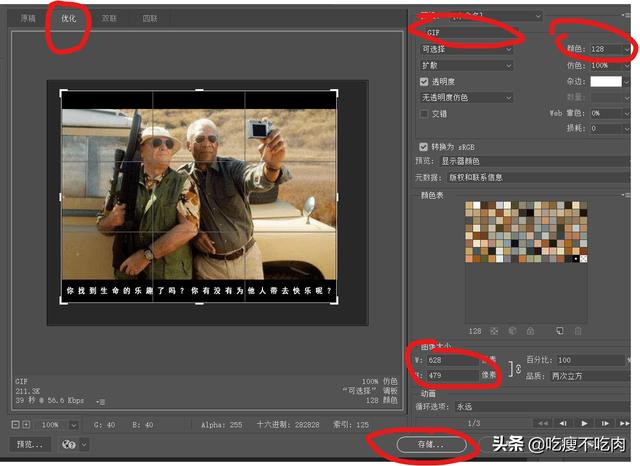640x466 pixels.
Task: Click the image width W field showing 628
Action: coord(452,360)
